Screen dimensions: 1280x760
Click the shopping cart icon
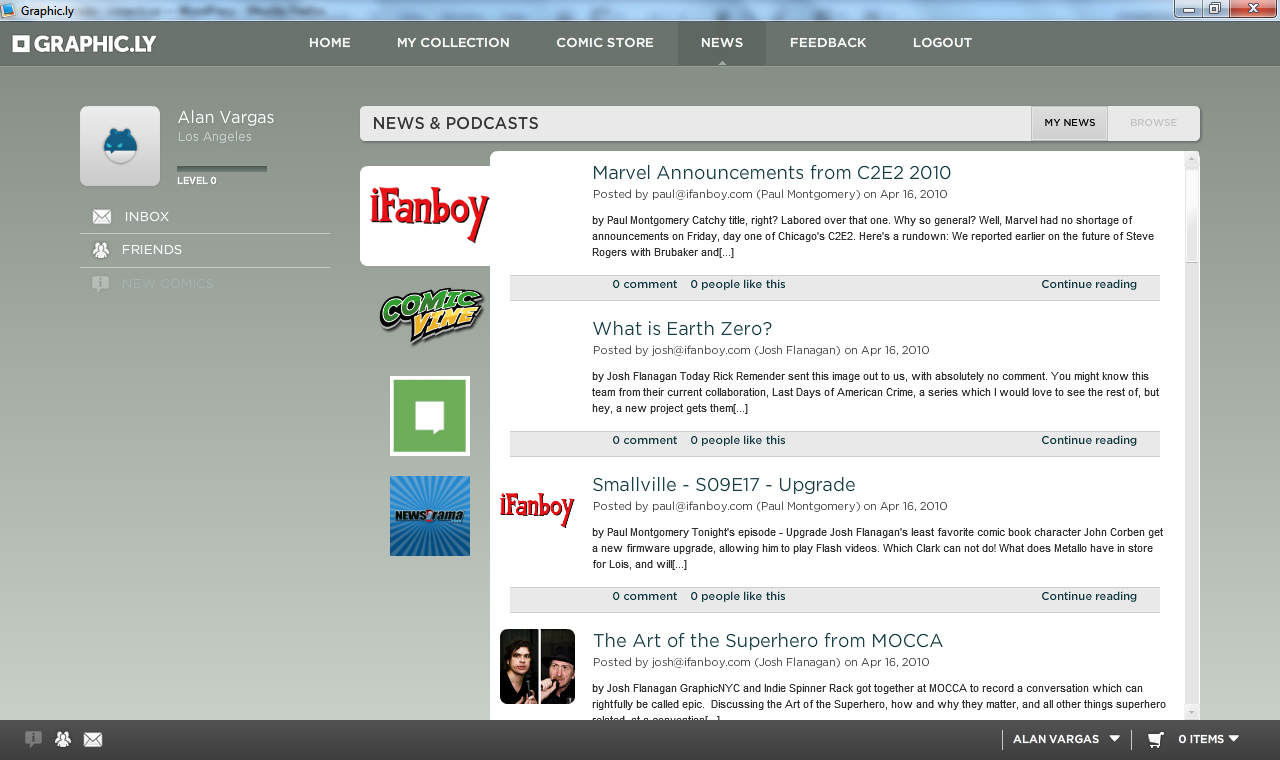(1155, 740)
